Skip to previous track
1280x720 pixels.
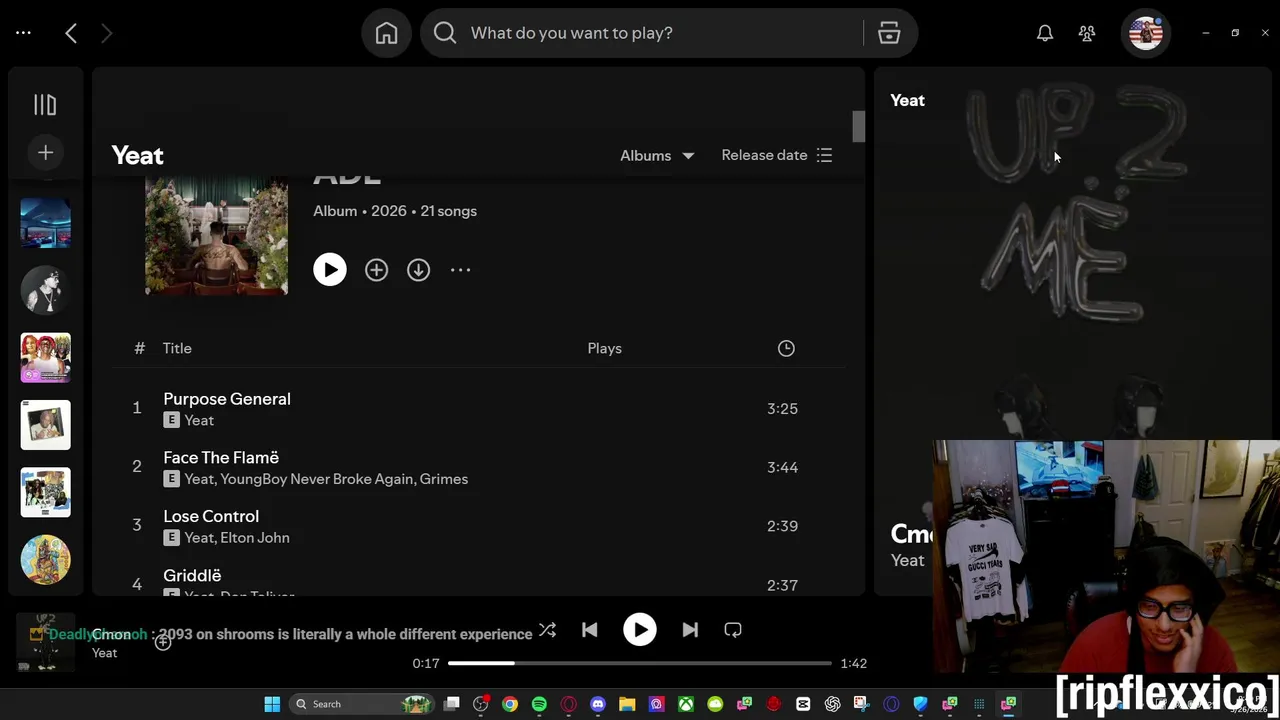(x=589, y=630)
